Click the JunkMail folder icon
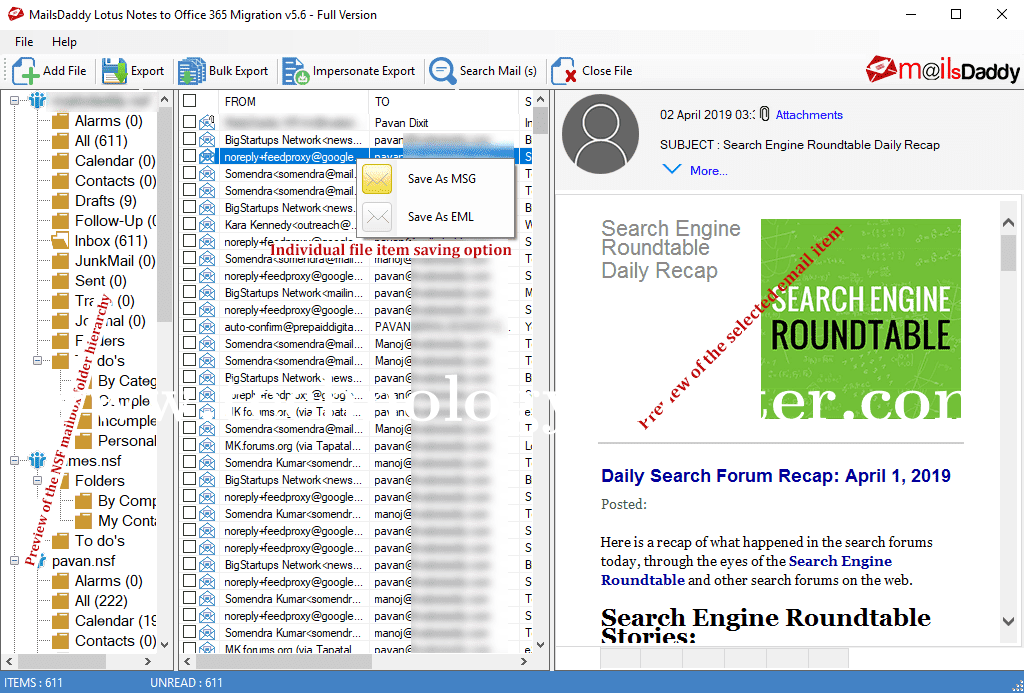1024x693 pixels. 60,261
